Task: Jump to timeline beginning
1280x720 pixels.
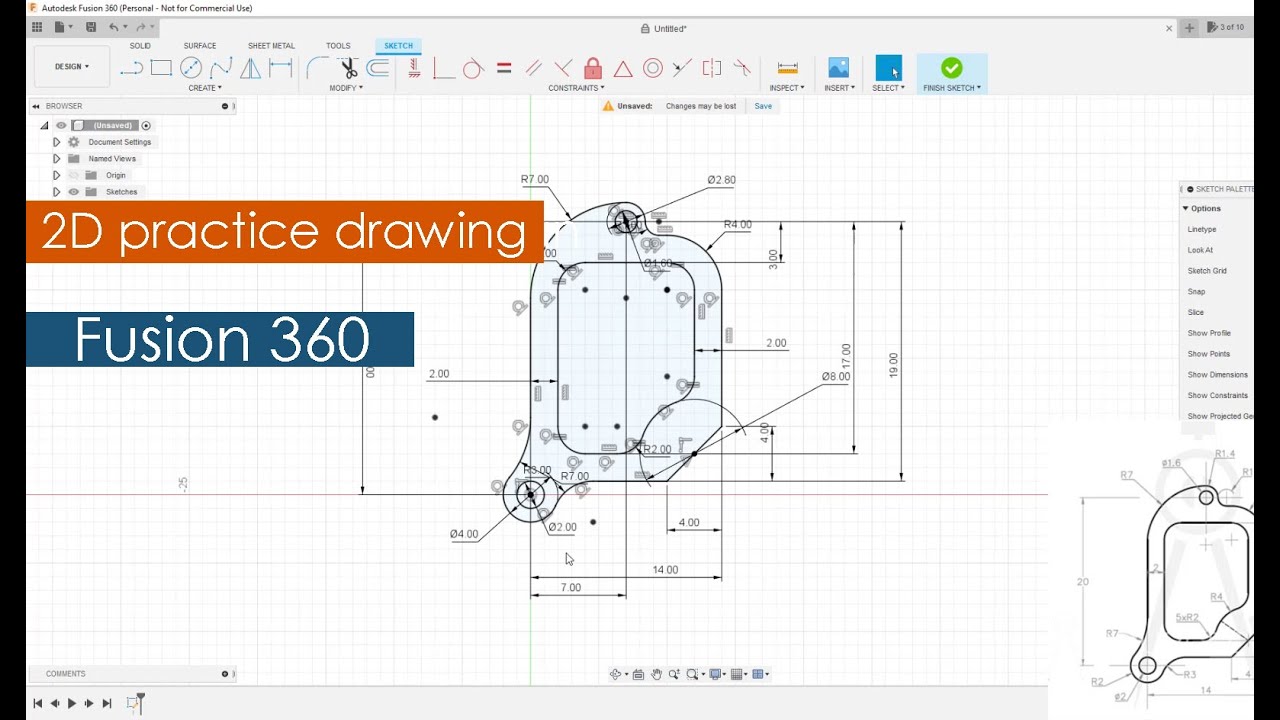Action: click(x=38, y=704)
